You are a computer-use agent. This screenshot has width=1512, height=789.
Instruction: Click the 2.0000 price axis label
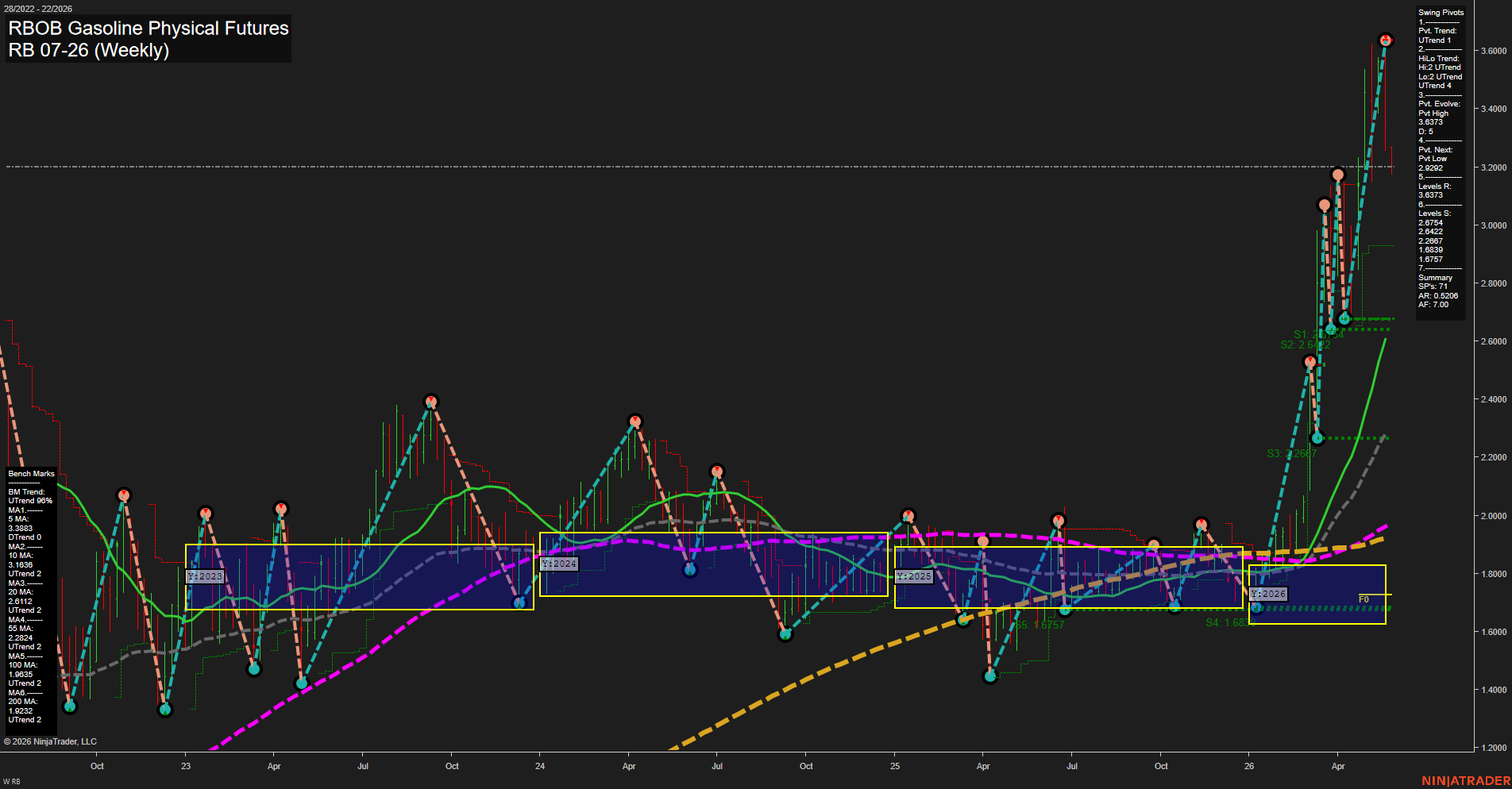tap(1494, 516)
